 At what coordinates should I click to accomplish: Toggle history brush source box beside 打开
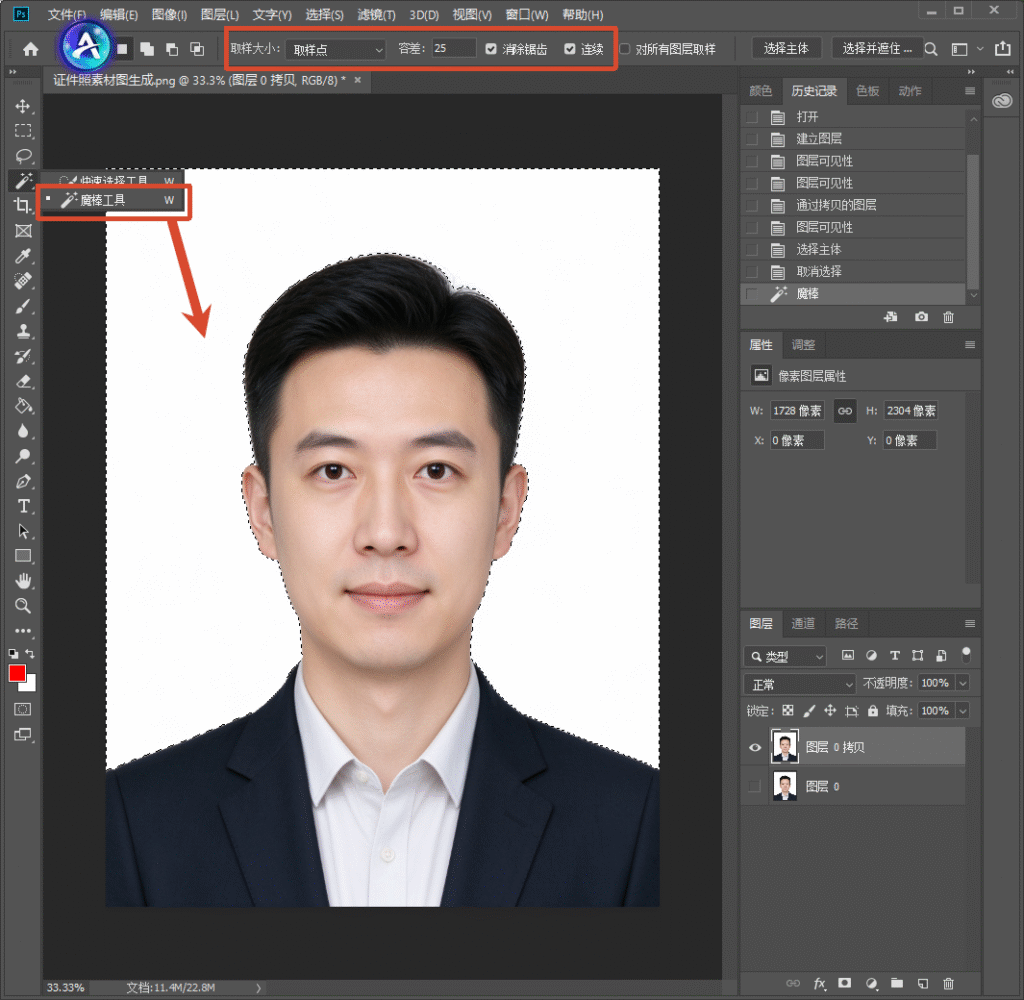point(752,117)
